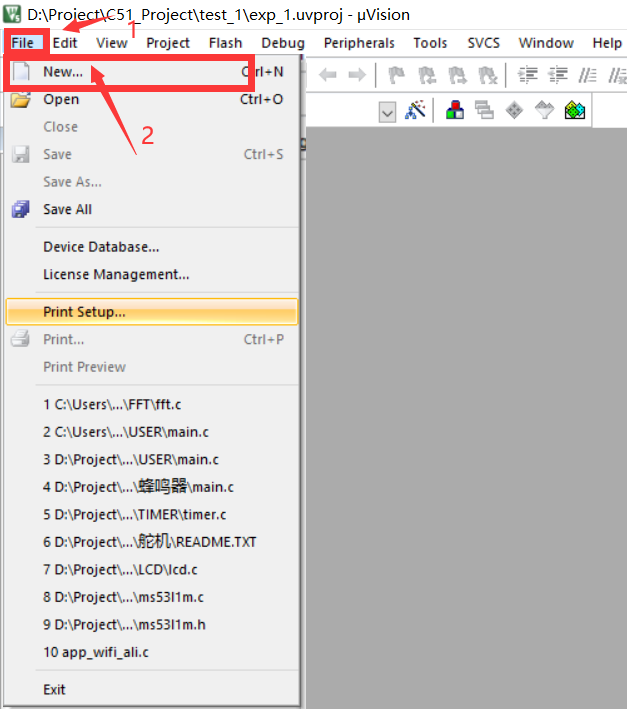The height and width of the screenshot is (709, 627).
Task: Open the Debug menu
Action: pos(283,43)
